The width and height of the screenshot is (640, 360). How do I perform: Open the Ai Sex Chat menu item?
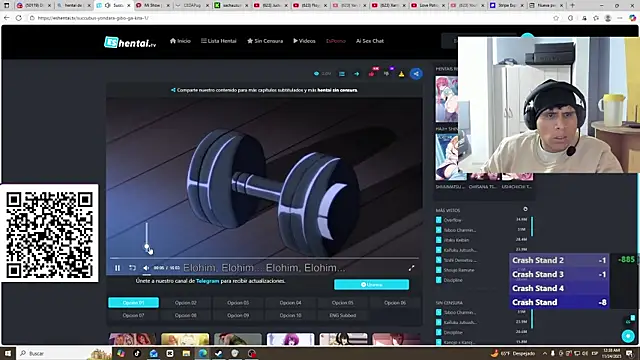pyautogui.click(x=370, y=41)
